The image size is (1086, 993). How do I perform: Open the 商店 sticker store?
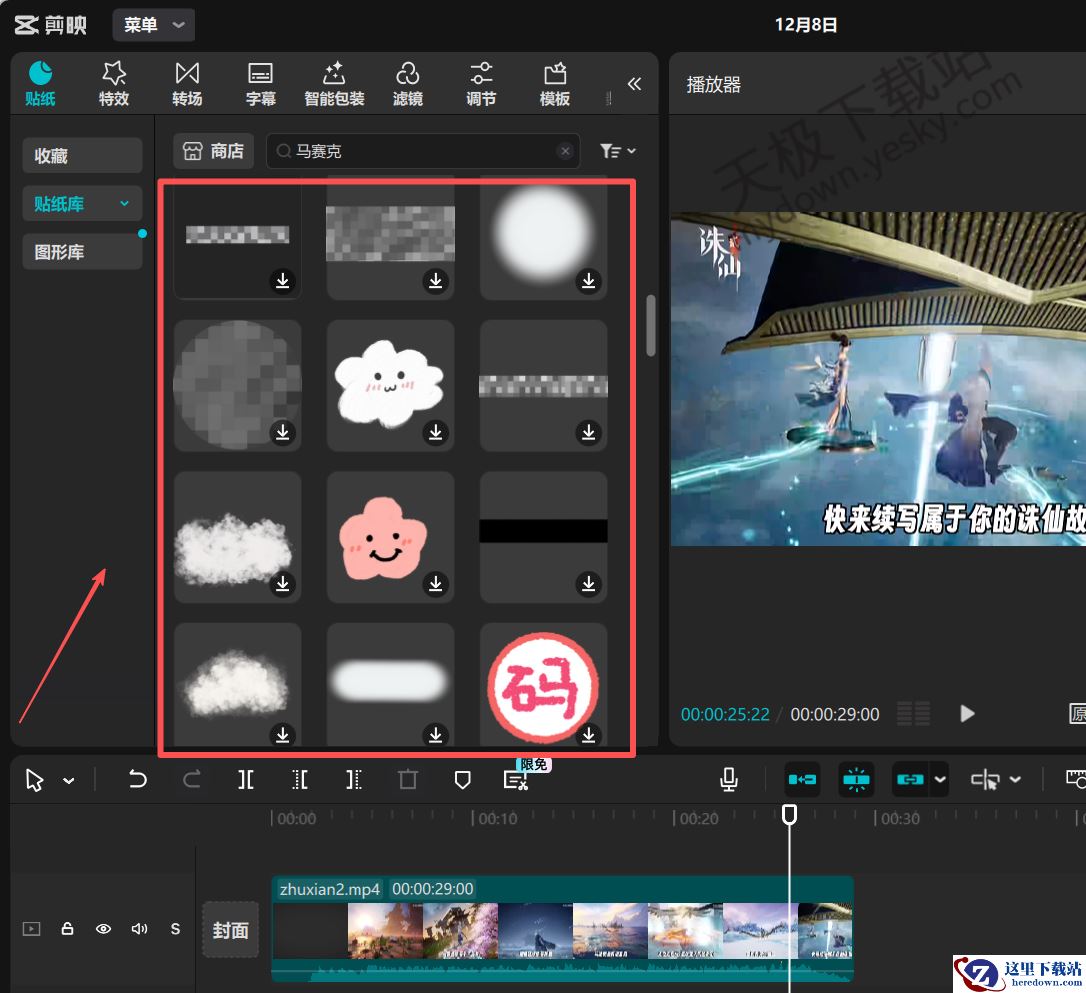tap(212, 150)
